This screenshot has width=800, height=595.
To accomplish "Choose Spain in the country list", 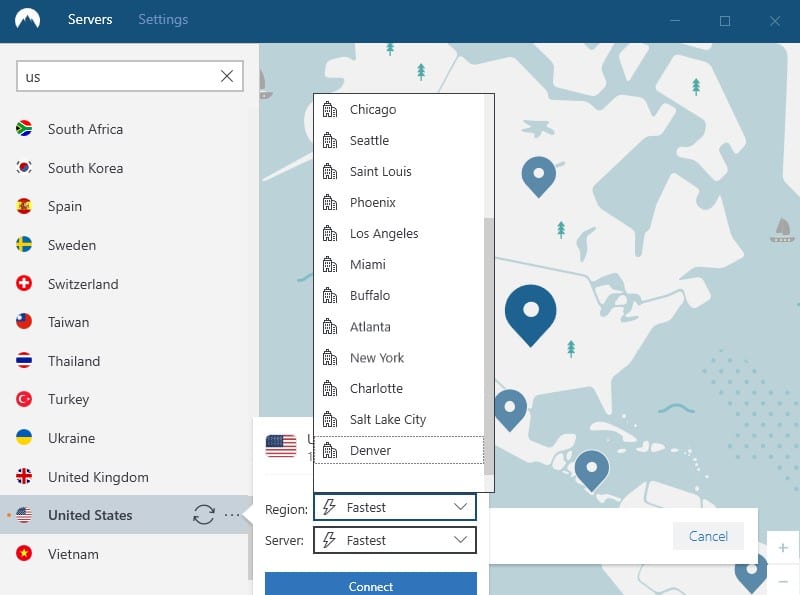I will point(65,207).
